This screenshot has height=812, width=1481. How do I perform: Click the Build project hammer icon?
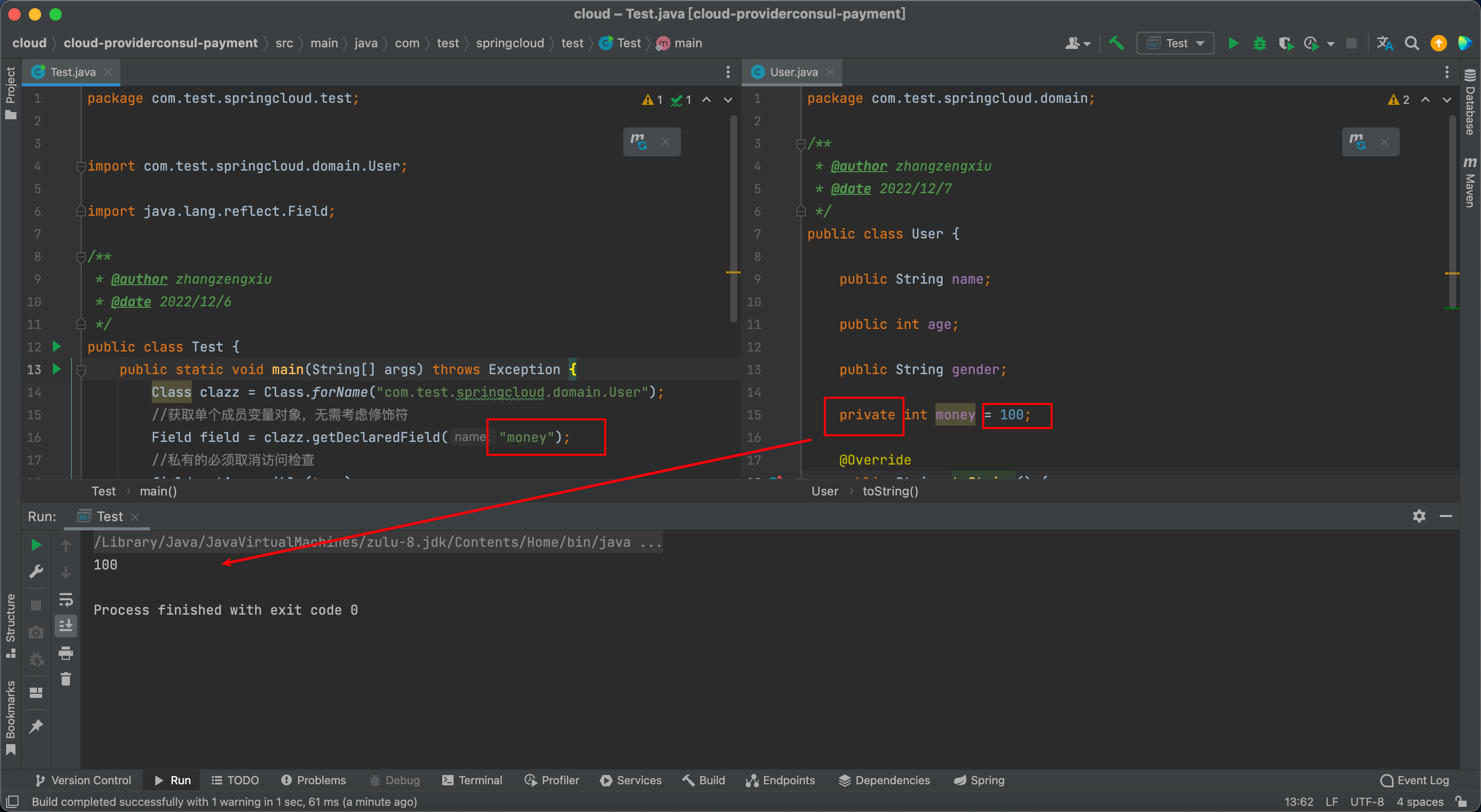point(1115,43)
